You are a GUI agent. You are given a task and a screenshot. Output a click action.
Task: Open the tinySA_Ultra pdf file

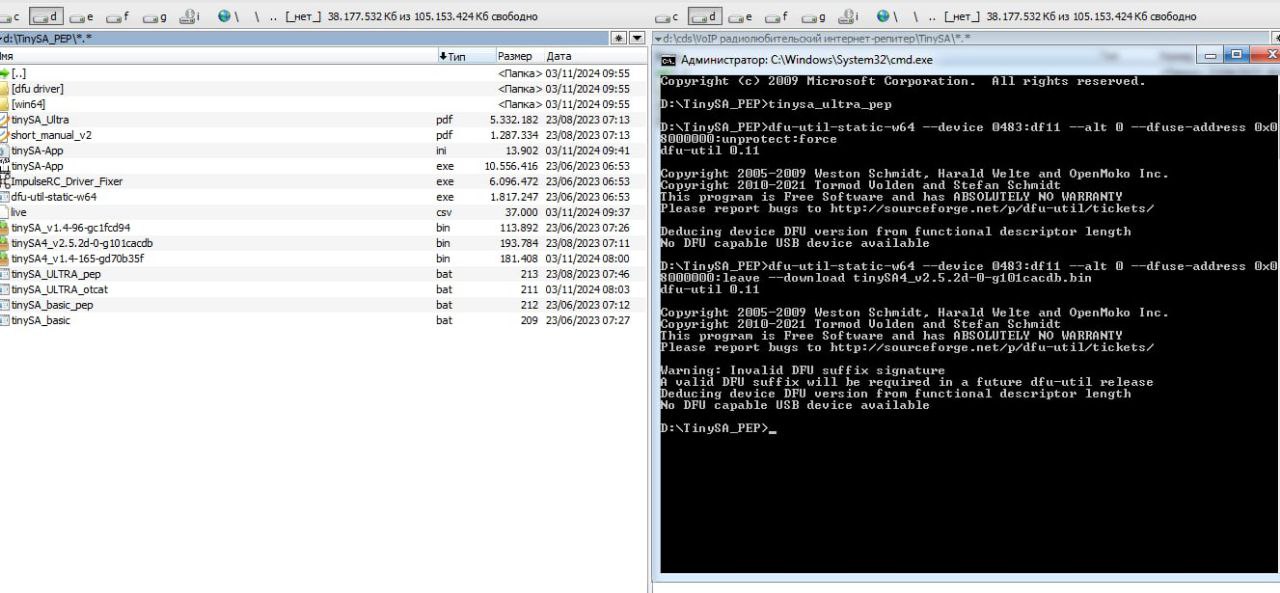pos(40,120)
